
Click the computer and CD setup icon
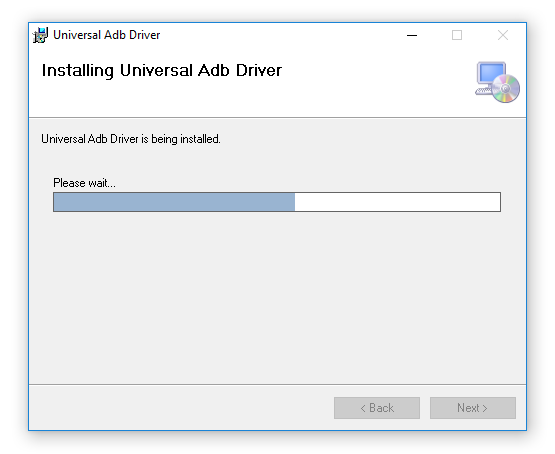point(497,82)
